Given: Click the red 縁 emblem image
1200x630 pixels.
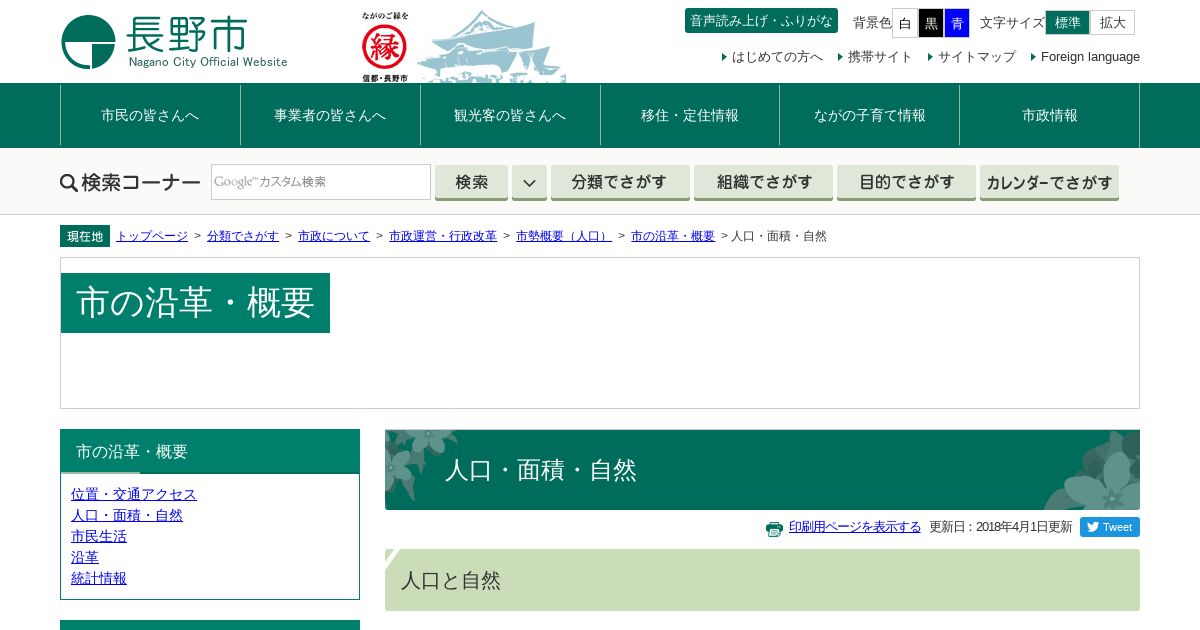Looking at the screenshot, I should 385,46.
